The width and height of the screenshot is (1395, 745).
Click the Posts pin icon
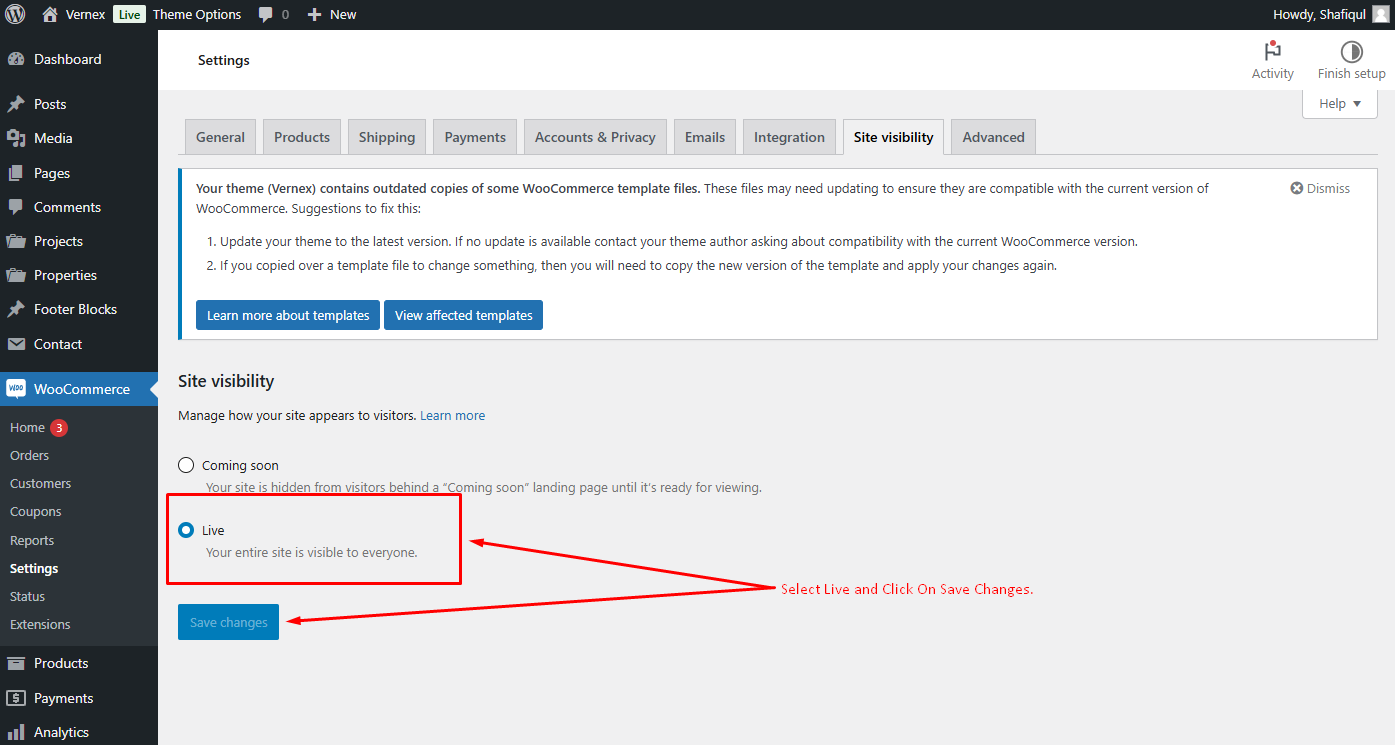point(16,104)
